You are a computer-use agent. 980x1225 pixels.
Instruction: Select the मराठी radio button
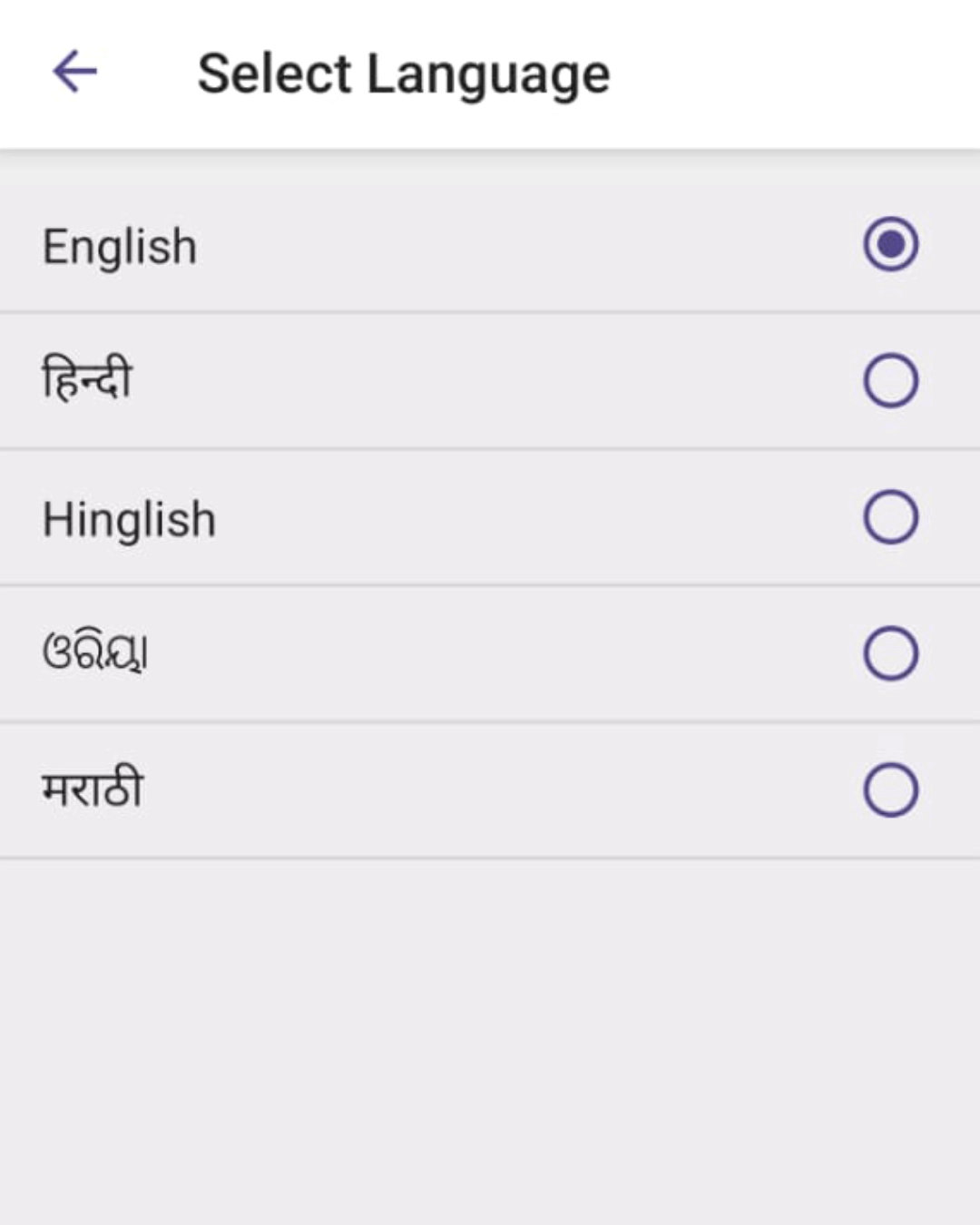tap(890, 789)
